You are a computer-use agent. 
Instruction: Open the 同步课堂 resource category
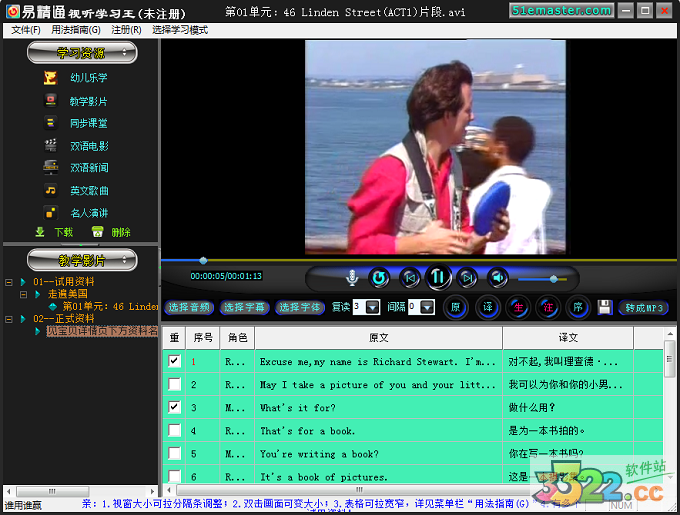[89, 123]
